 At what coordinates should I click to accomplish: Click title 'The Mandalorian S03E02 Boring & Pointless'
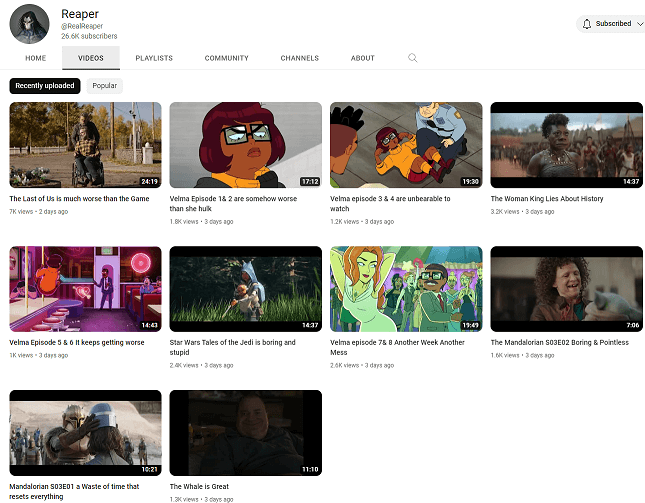click(559, 342)
